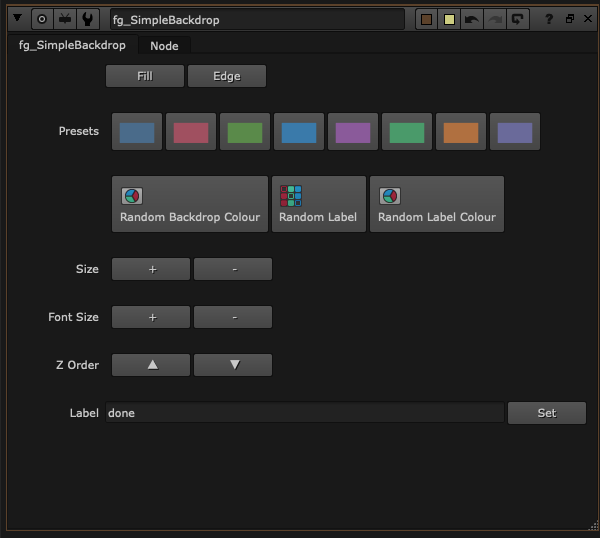Select the steel blue preset swatch
This screenshot has height=538, width=600.
pyautogui.click(x=137, y=132)
